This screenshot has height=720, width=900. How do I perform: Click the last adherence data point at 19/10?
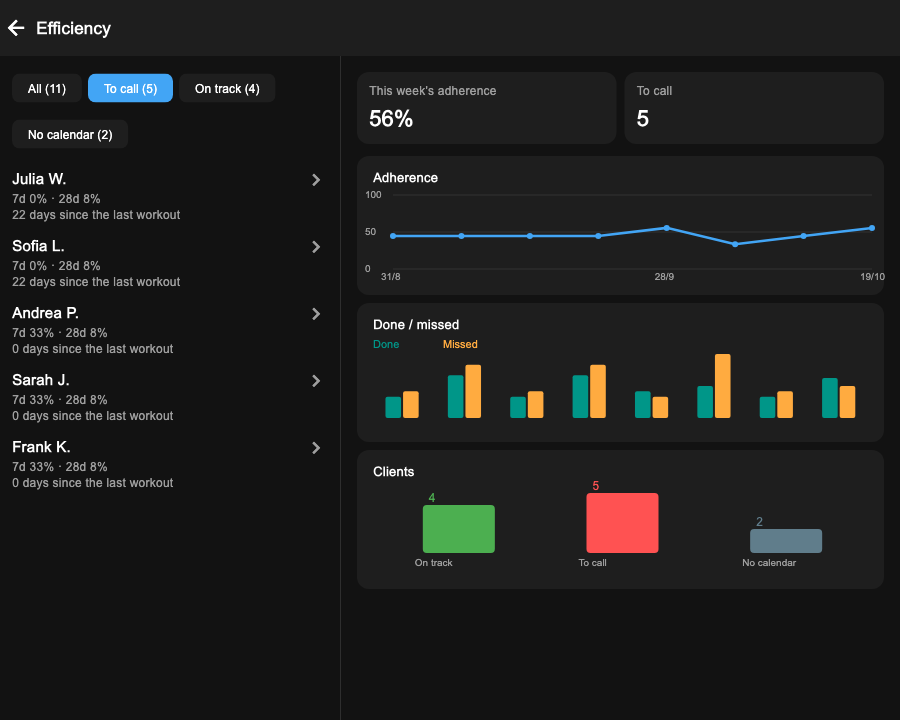(x=872, y=228)
